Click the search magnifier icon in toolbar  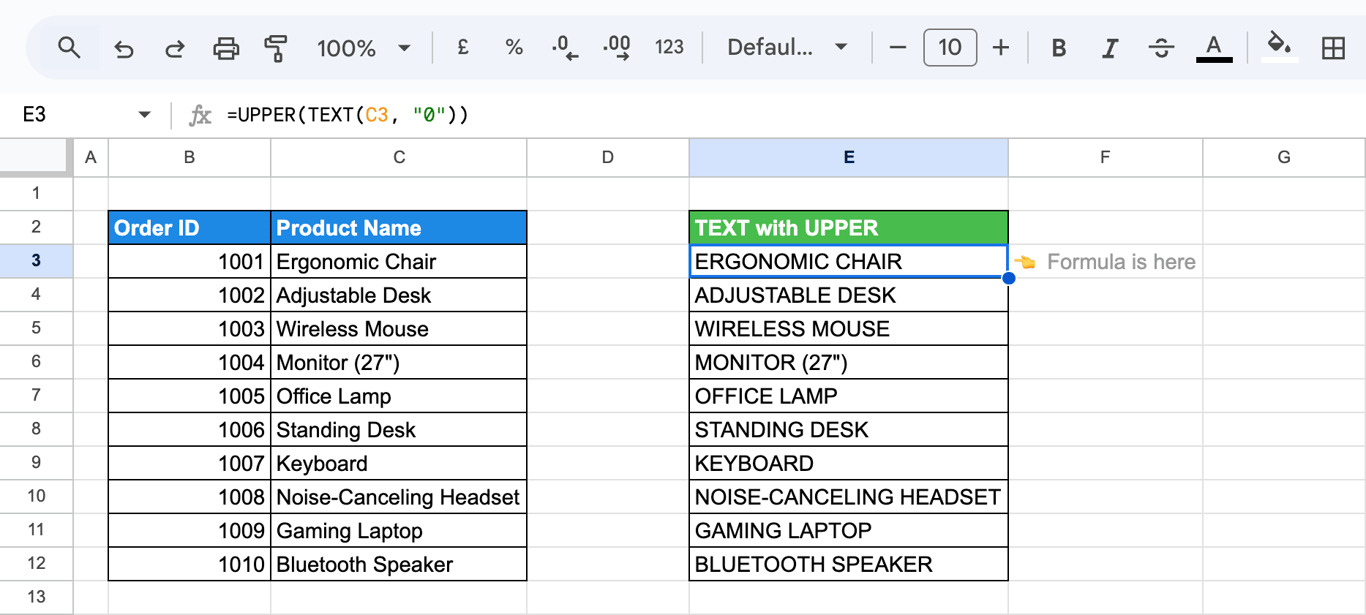[69, 47]
